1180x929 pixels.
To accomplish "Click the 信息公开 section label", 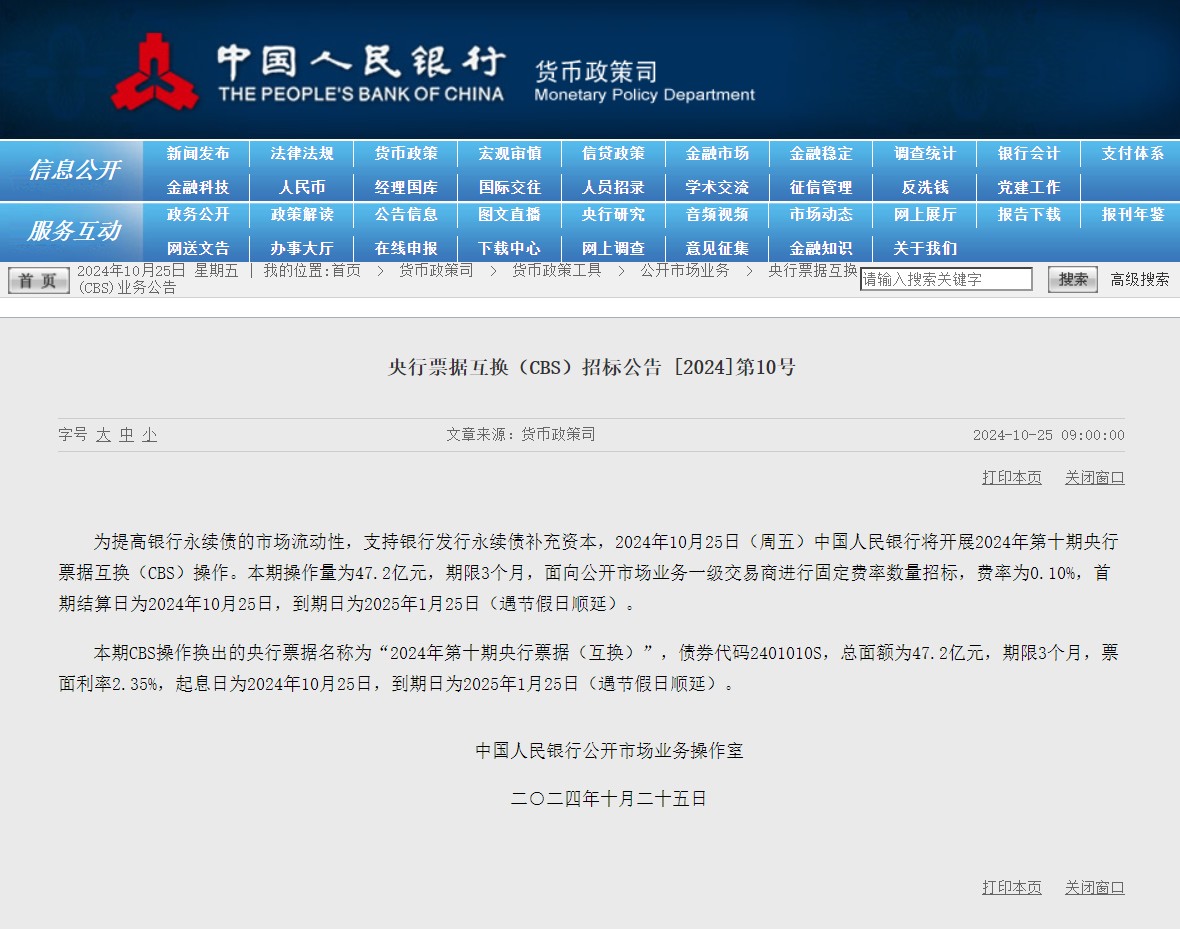I will pyautogui.click(x=74, y=170).
